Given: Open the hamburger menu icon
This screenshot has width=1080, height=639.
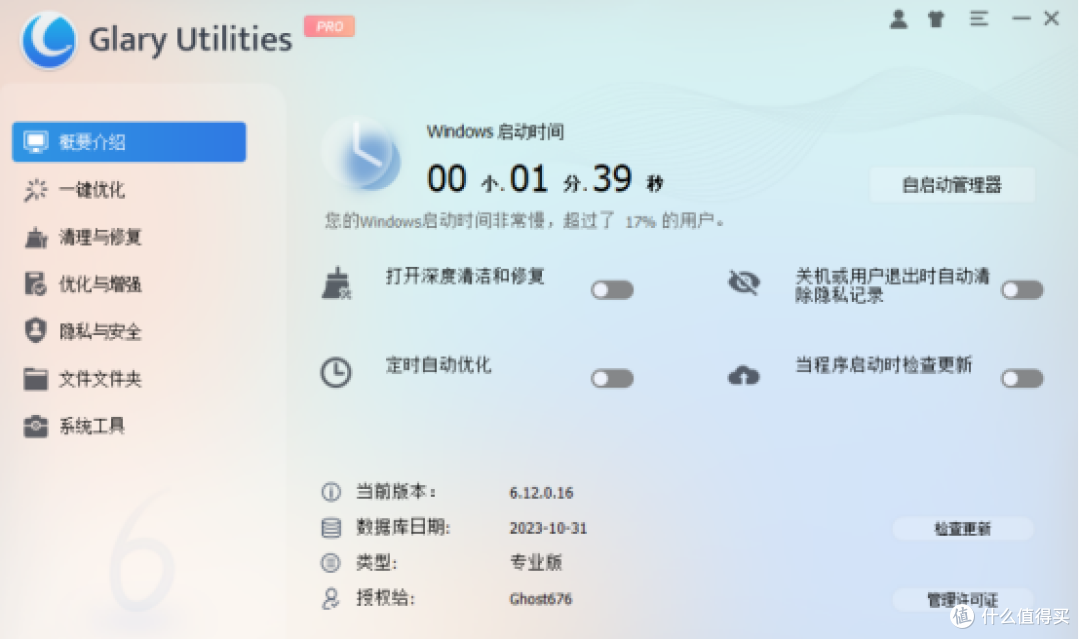Looking at the screenshot, I should pyautogui.click(x=979, y=19).
